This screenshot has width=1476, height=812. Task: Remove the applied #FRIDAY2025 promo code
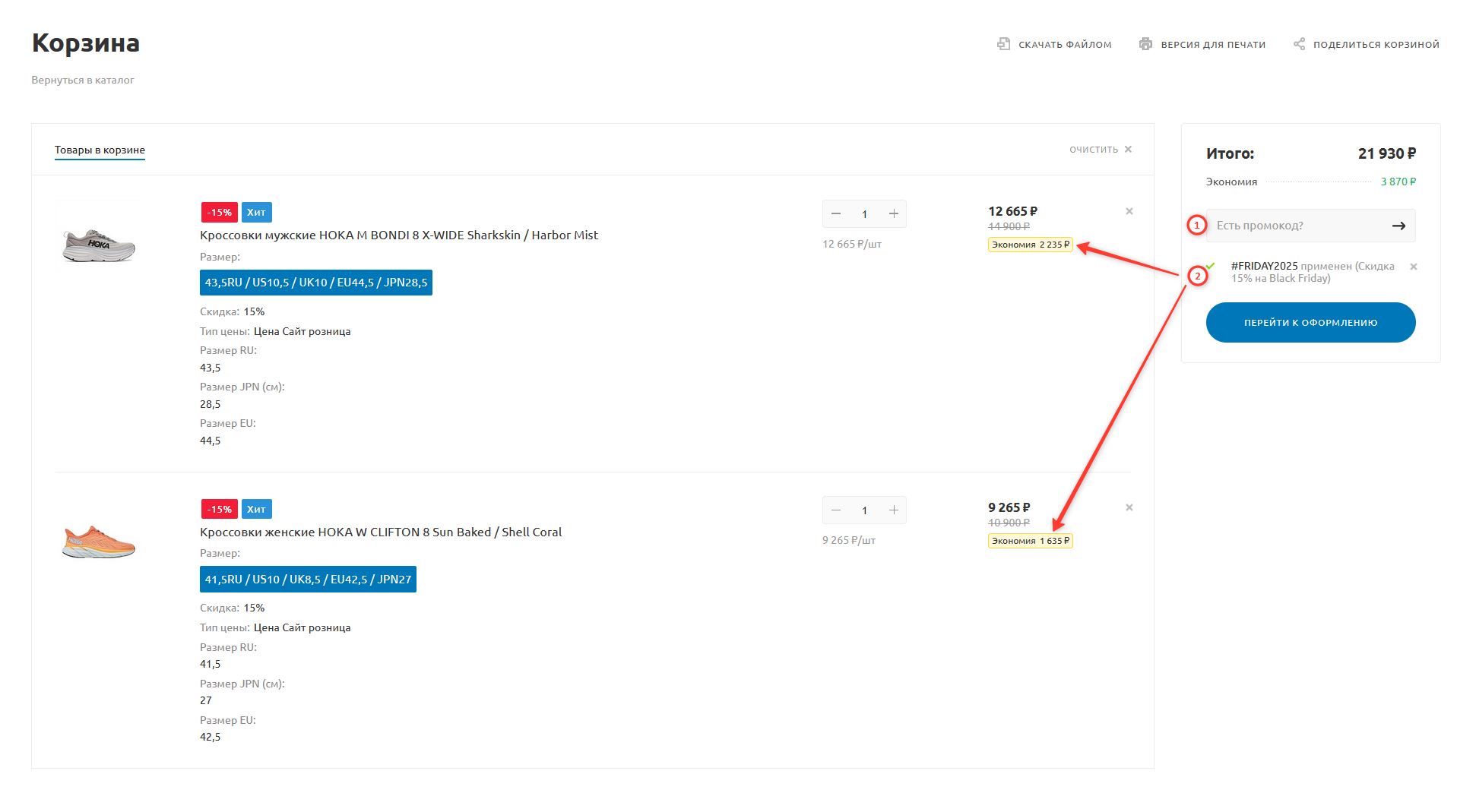1413,267
